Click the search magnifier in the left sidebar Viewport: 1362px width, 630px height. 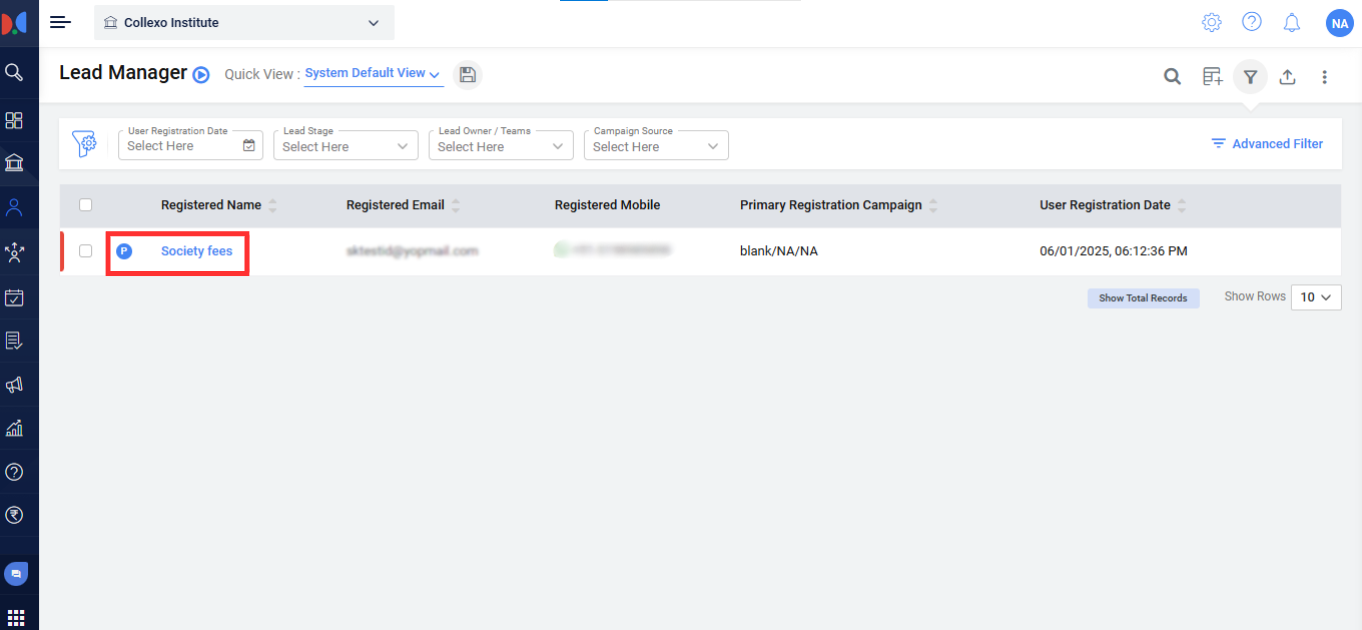pos(14,72)
